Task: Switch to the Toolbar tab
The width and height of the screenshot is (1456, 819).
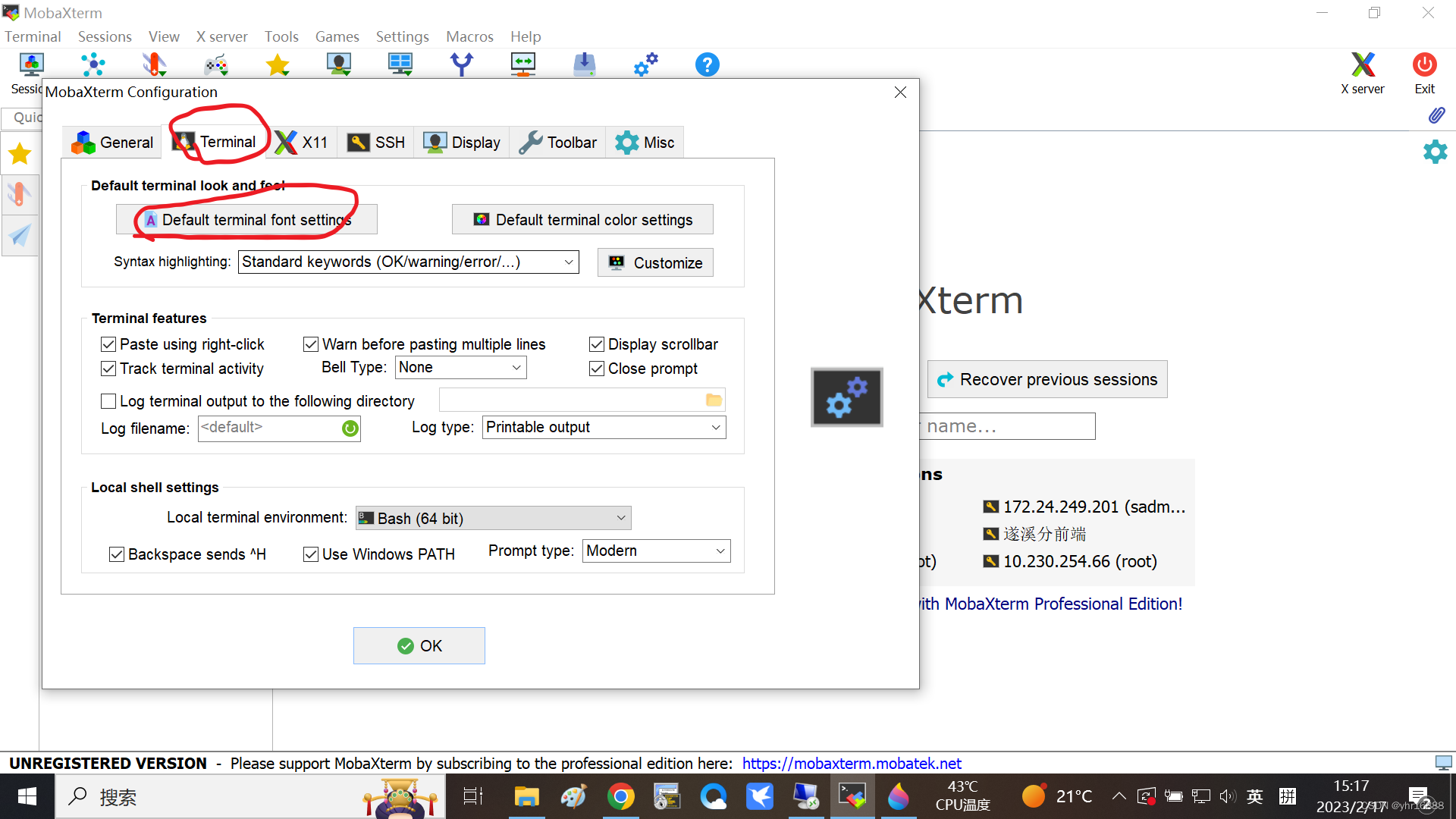Action: 558,143
